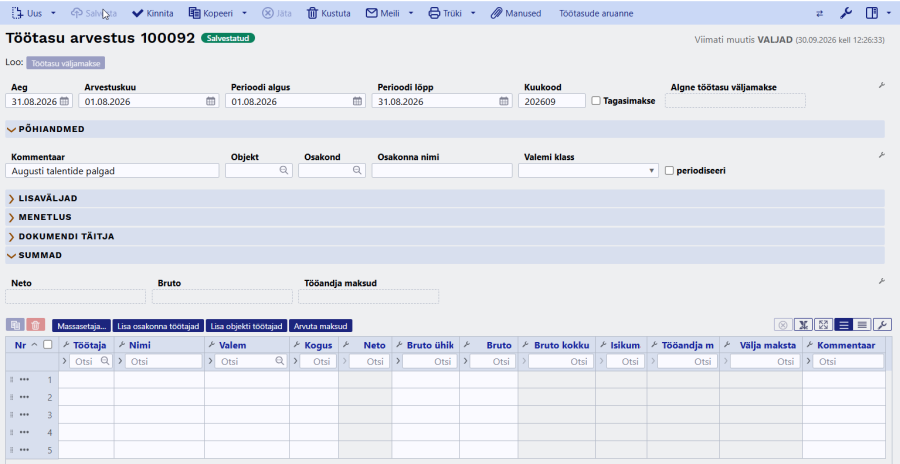This screenshot has height=464, width=900.
Task: Open the Kopeeri dropdown arrow
Action: [x=244, y=13]
